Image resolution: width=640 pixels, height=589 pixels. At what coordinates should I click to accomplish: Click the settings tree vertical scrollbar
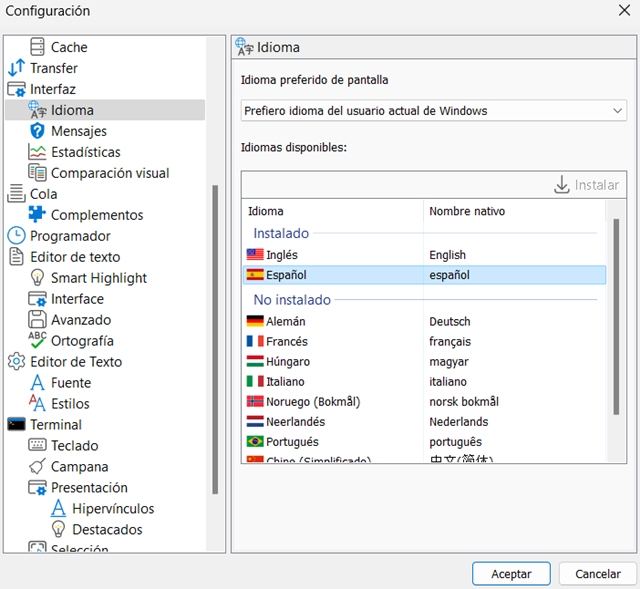[x=215, y=340]
